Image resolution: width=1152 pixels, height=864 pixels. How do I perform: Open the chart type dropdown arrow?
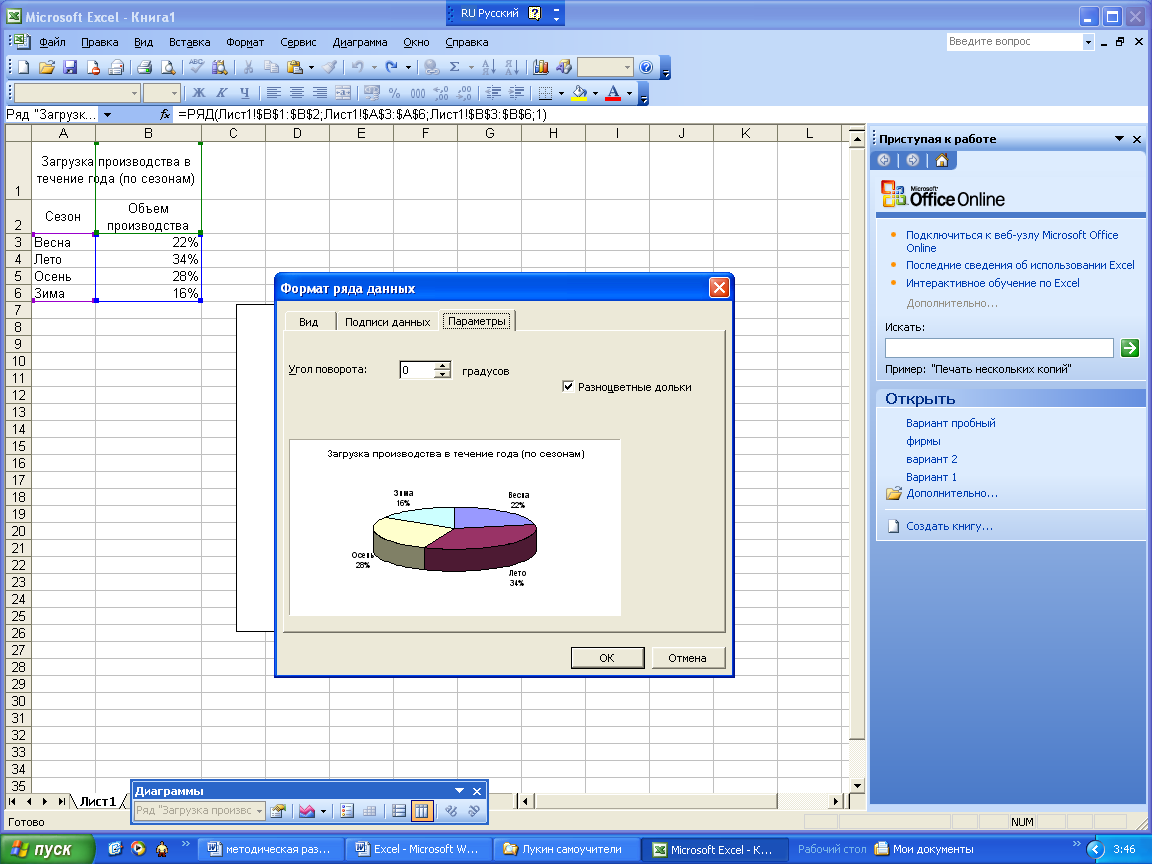coord(323,811)
